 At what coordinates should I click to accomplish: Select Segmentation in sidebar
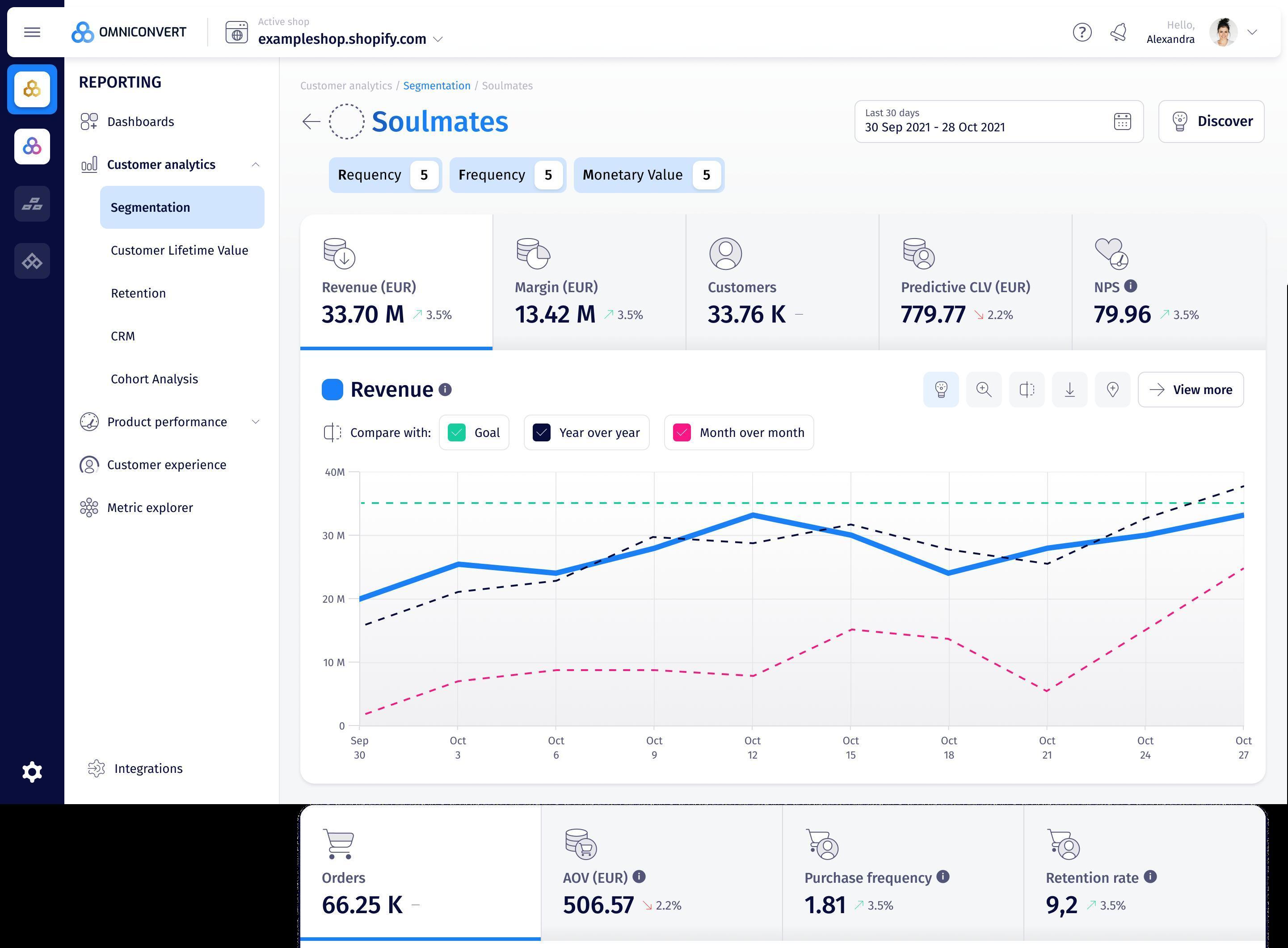point(182,207)
